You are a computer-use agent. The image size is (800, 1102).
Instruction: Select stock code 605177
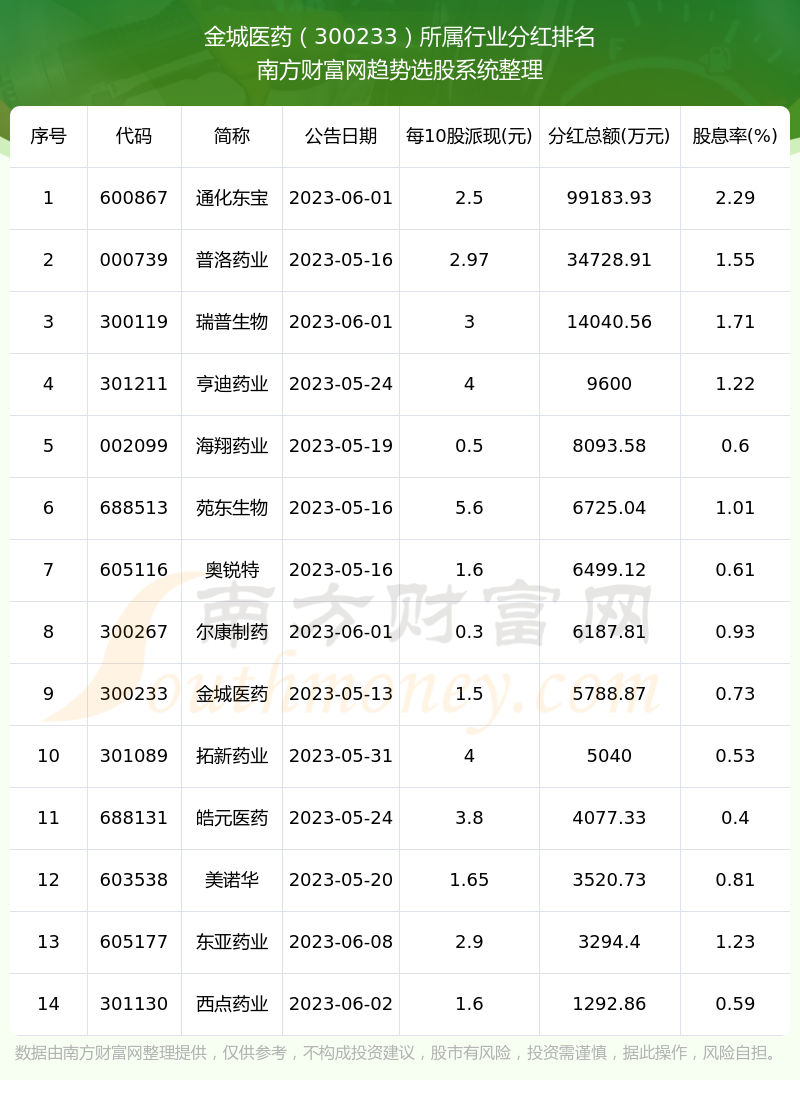[134, 941]
